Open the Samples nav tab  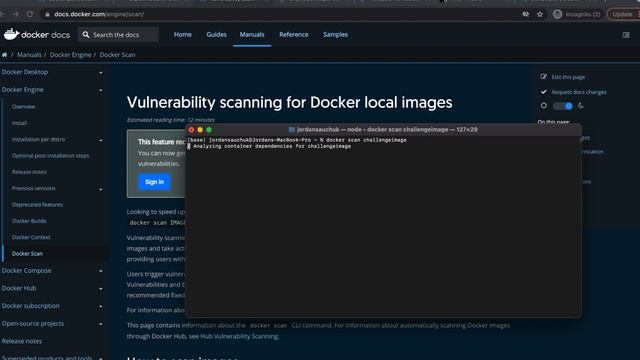[336, 35]
